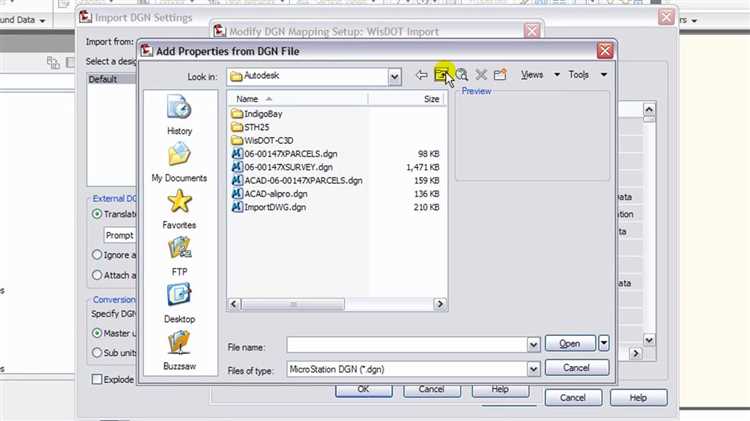Choose the Sub units radio button
The width and height of the screenshot is (750, 421).
click(97, 353)
